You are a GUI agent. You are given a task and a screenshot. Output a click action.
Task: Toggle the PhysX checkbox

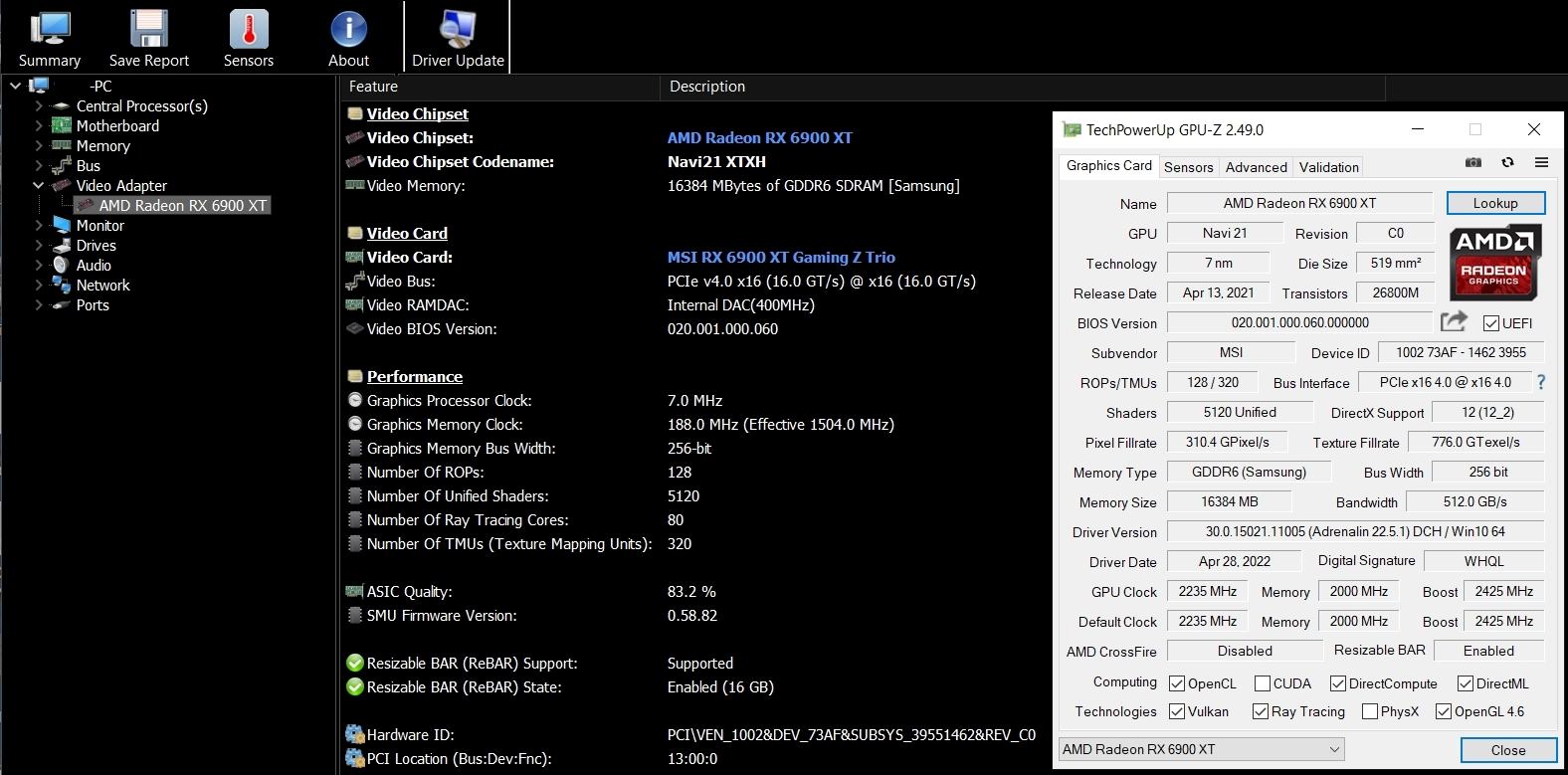pyautogui.click(x=1369, y=711)
